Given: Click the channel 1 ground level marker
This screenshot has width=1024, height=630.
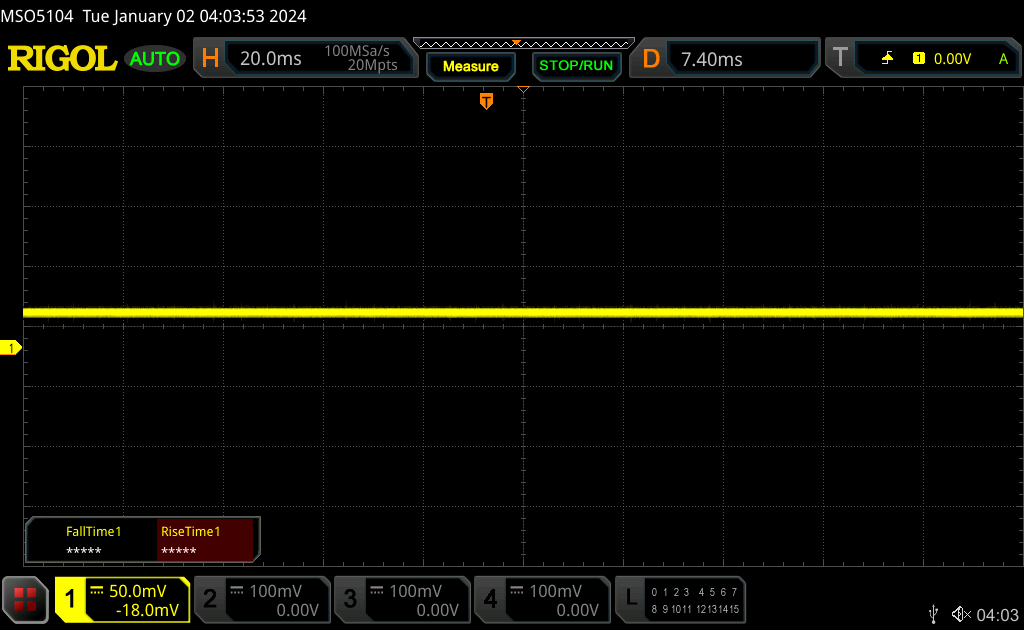Looking at the screenshot, I should 11,347.
